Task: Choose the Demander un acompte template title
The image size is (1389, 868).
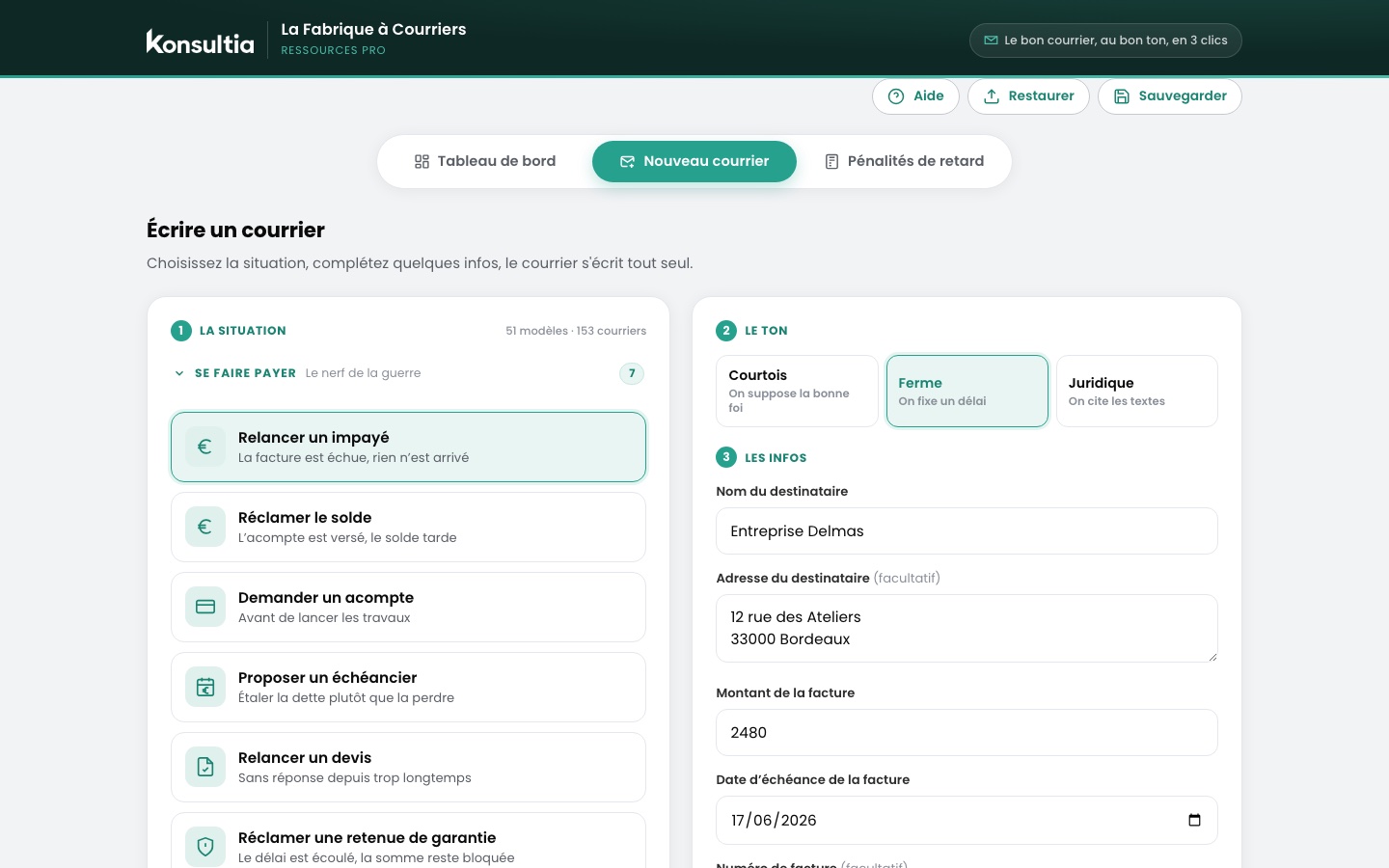Action: click(326, 598)
